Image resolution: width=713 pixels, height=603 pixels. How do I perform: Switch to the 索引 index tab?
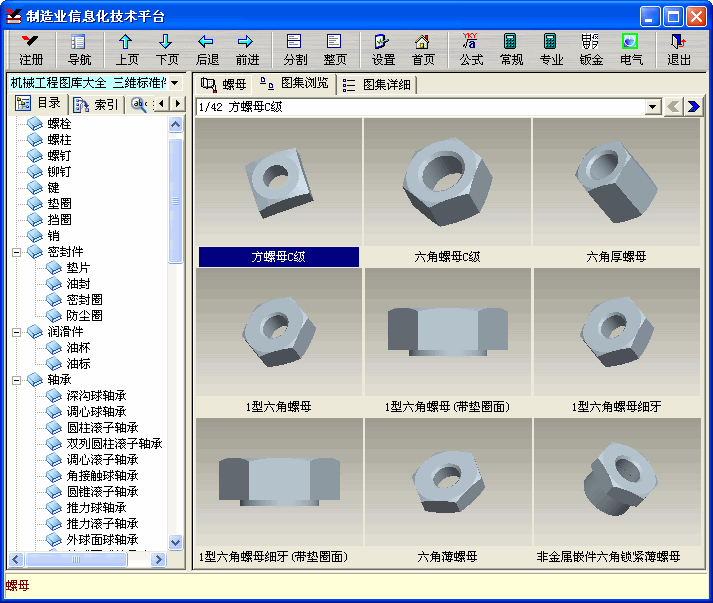[97, 104]
